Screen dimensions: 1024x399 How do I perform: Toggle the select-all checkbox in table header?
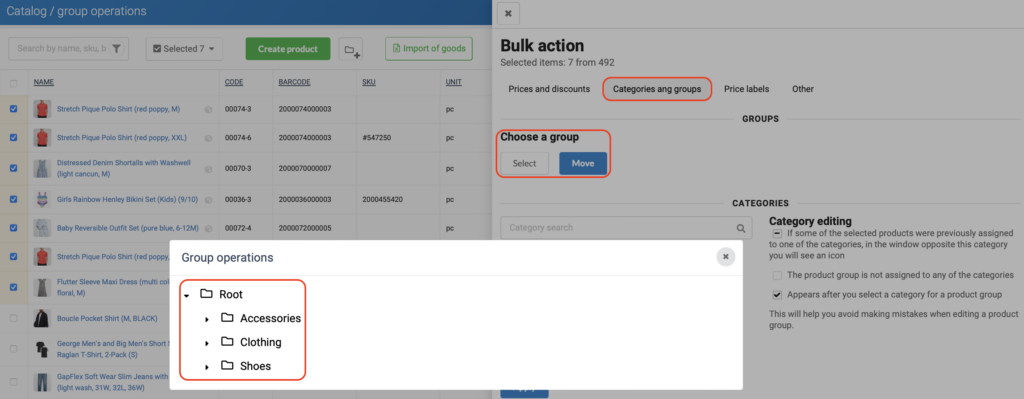point(14,83)
